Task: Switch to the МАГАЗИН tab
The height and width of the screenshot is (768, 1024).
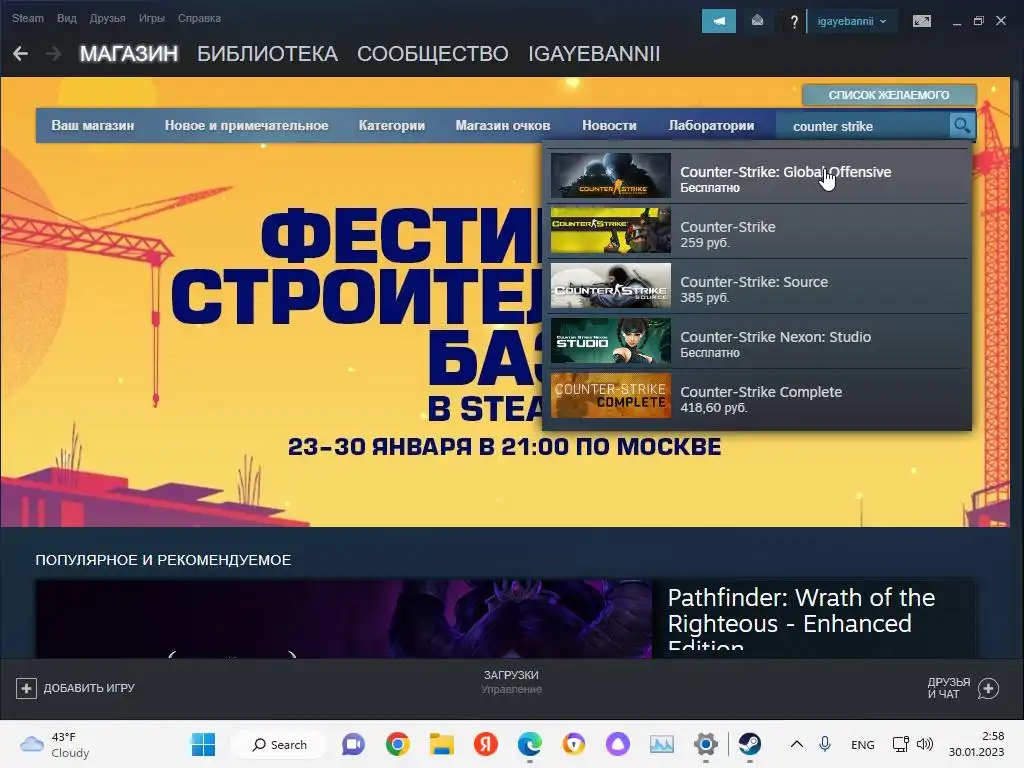Action: (x=129, y=54)
